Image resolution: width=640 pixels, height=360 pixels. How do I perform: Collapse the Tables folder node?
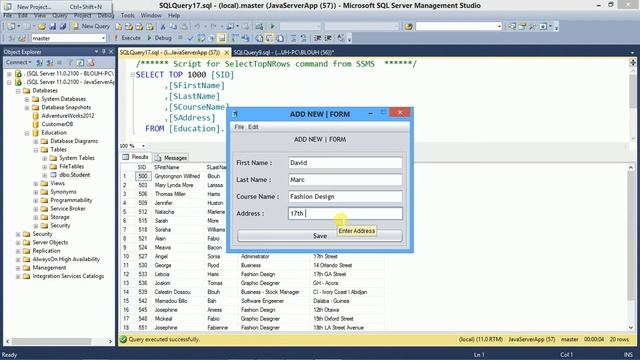point(36,150)
